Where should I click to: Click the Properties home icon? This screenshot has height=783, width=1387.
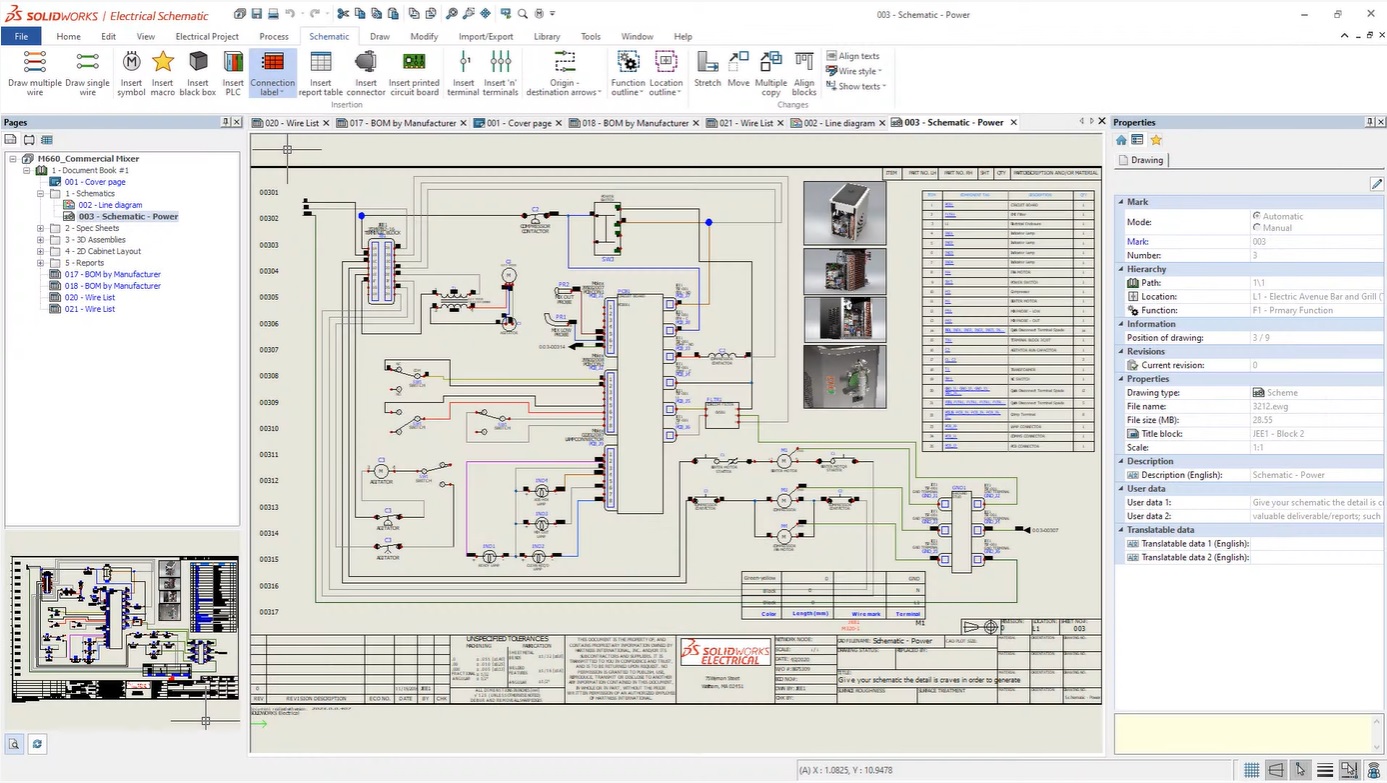1122,140
